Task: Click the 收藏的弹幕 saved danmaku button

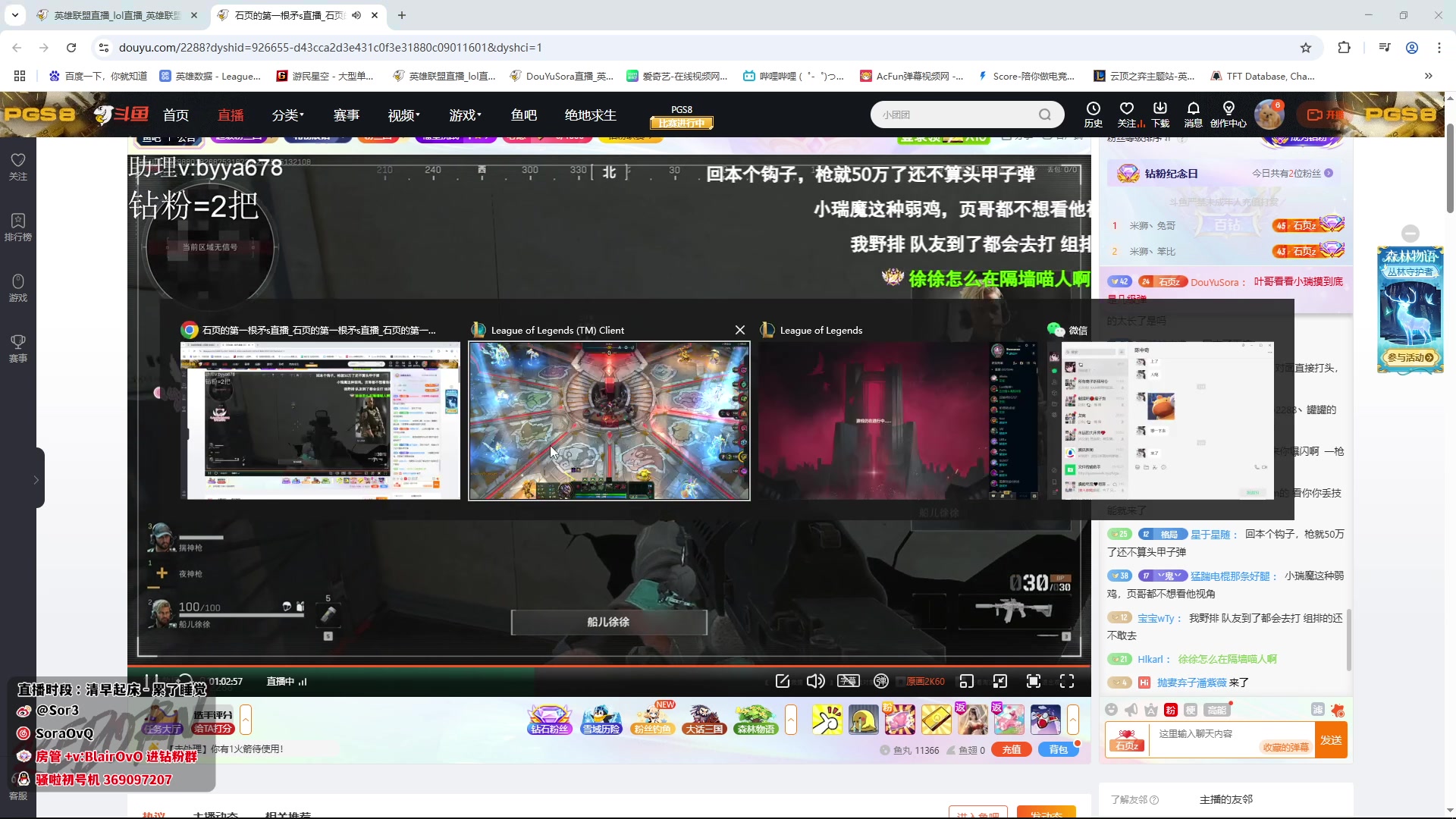Action: (x=1285, y=747)
